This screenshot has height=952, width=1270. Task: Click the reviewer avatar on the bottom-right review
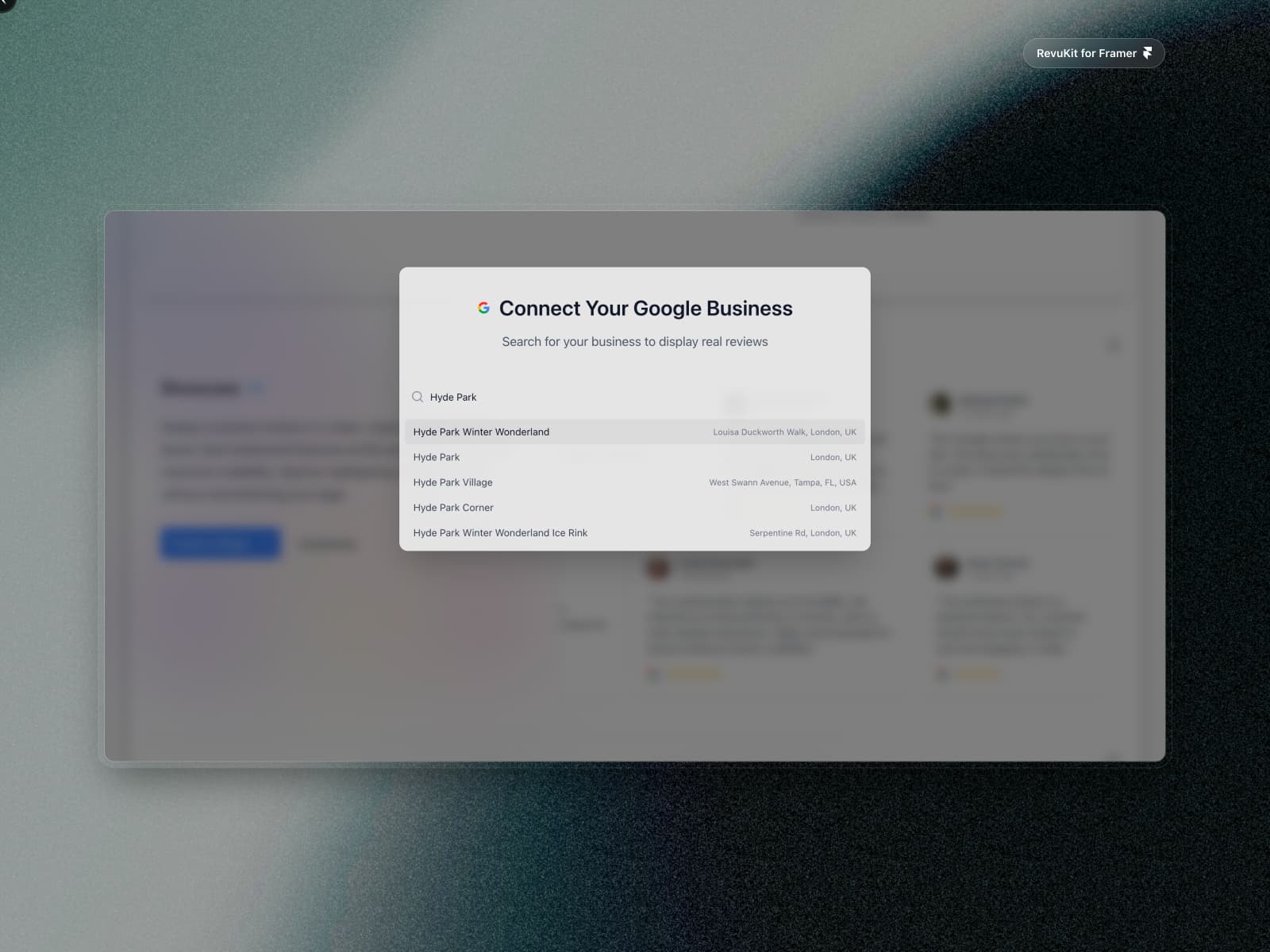945,566
